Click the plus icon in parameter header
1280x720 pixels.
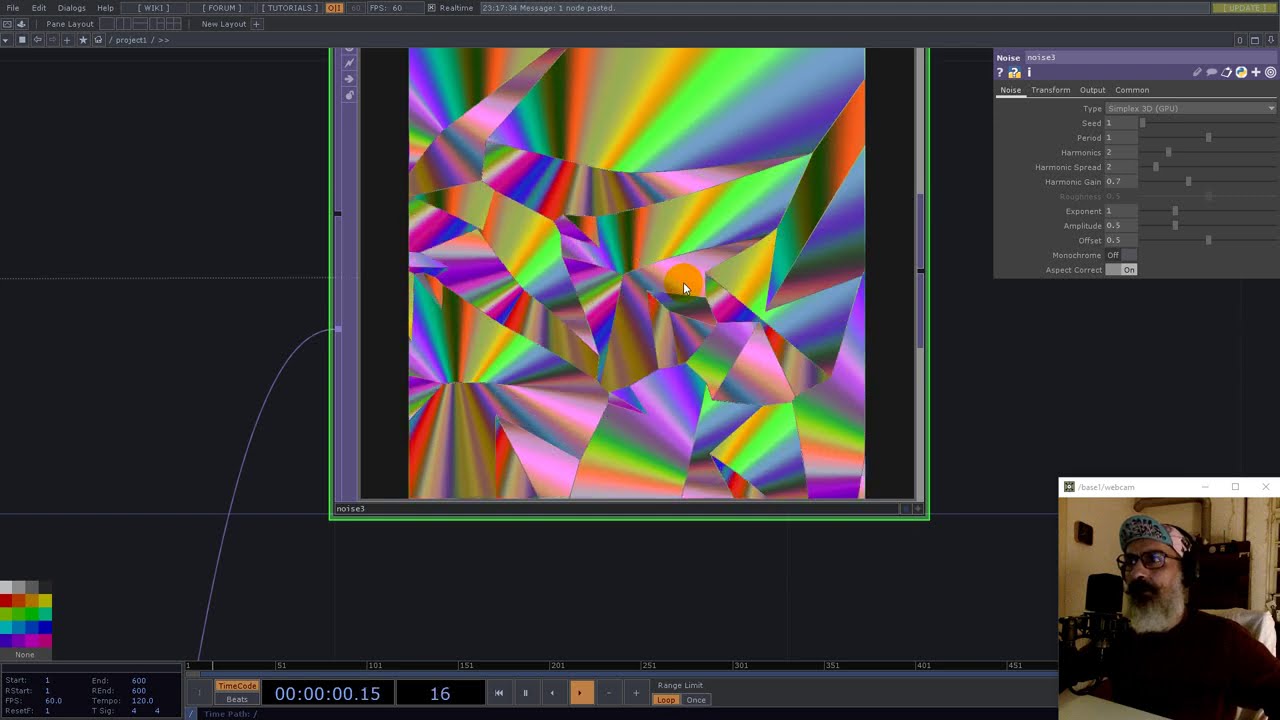coord(1256,72)
